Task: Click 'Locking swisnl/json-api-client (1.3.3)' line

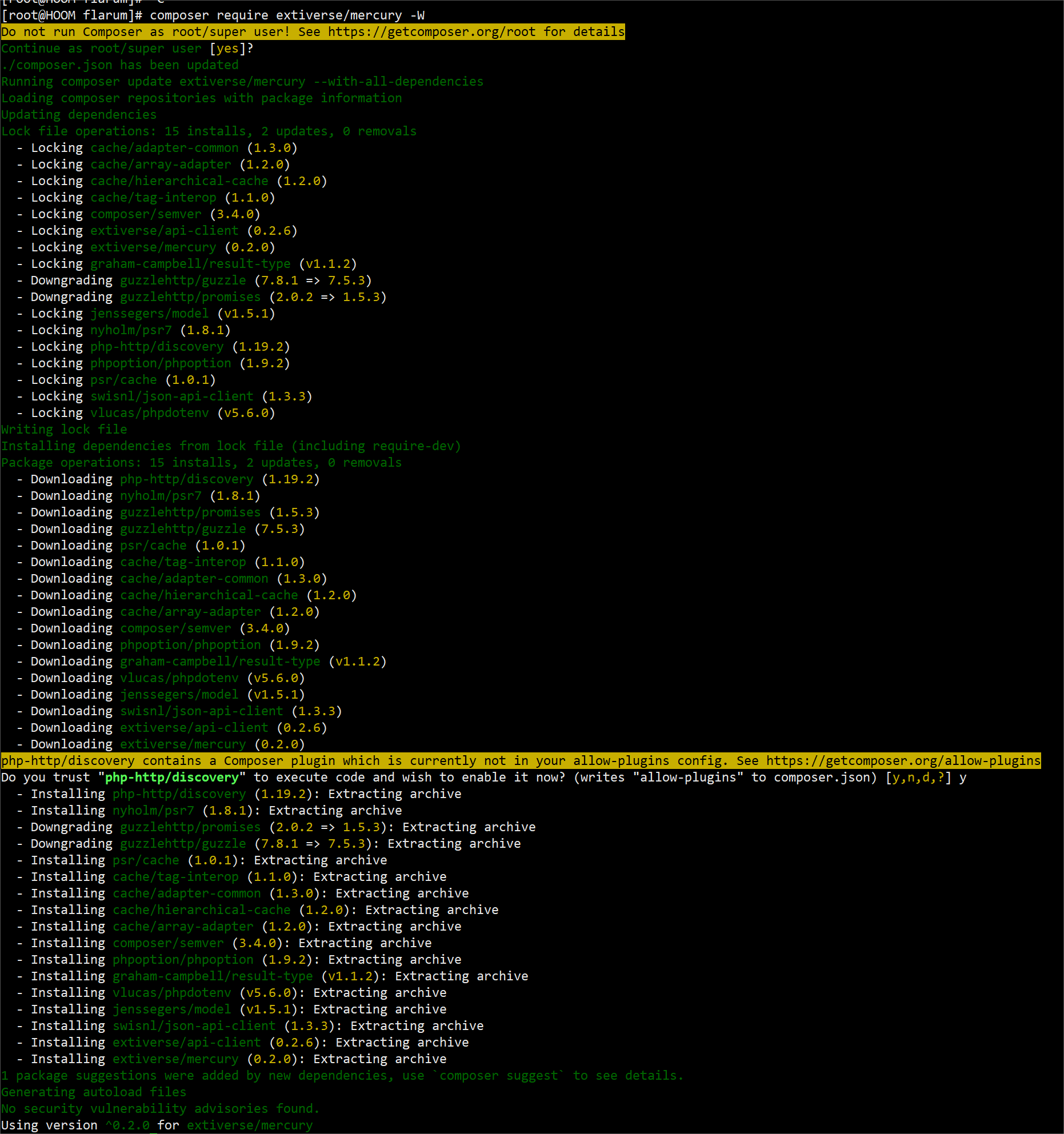Action: coord(165,396)
